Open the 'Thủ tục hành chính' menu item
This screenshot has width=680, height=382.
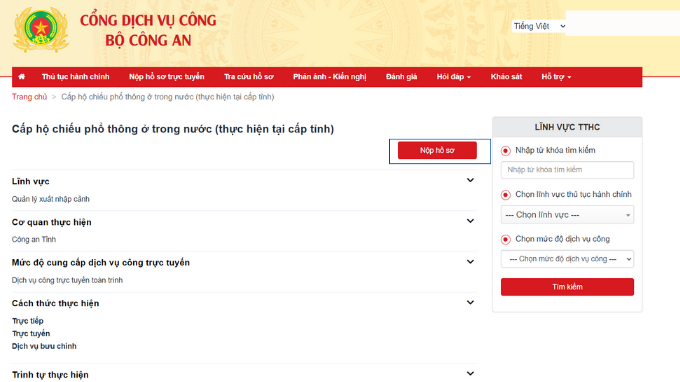coord(75,77)
